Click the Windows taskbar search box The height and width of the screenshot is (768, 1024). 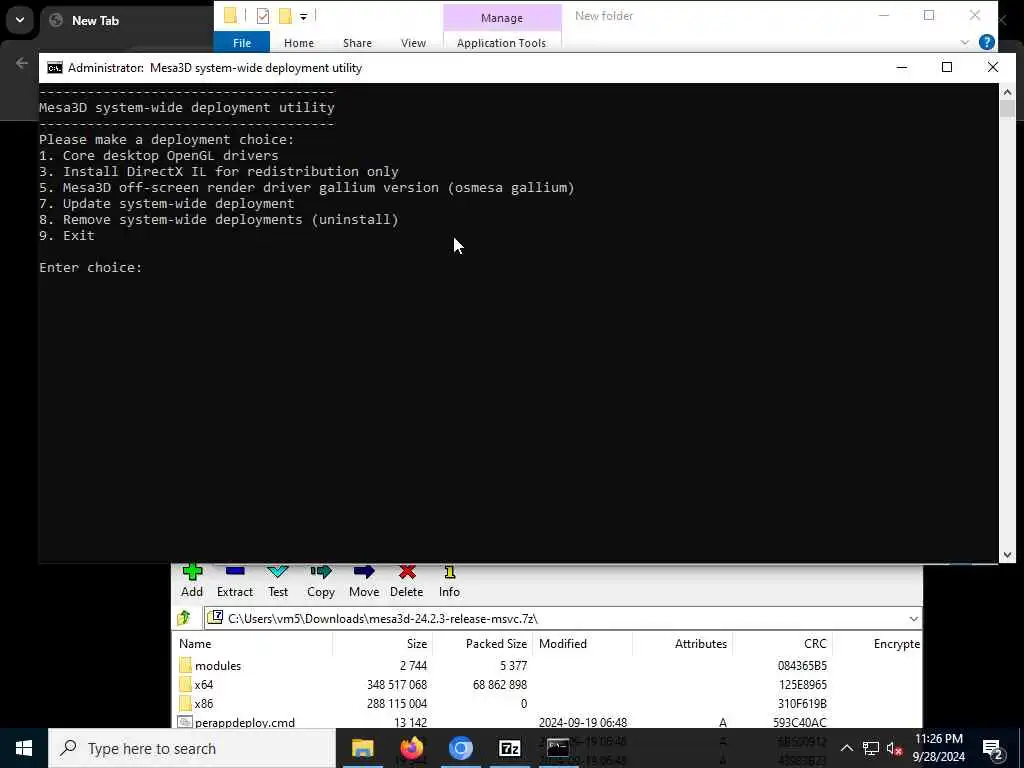pos(192,748)
